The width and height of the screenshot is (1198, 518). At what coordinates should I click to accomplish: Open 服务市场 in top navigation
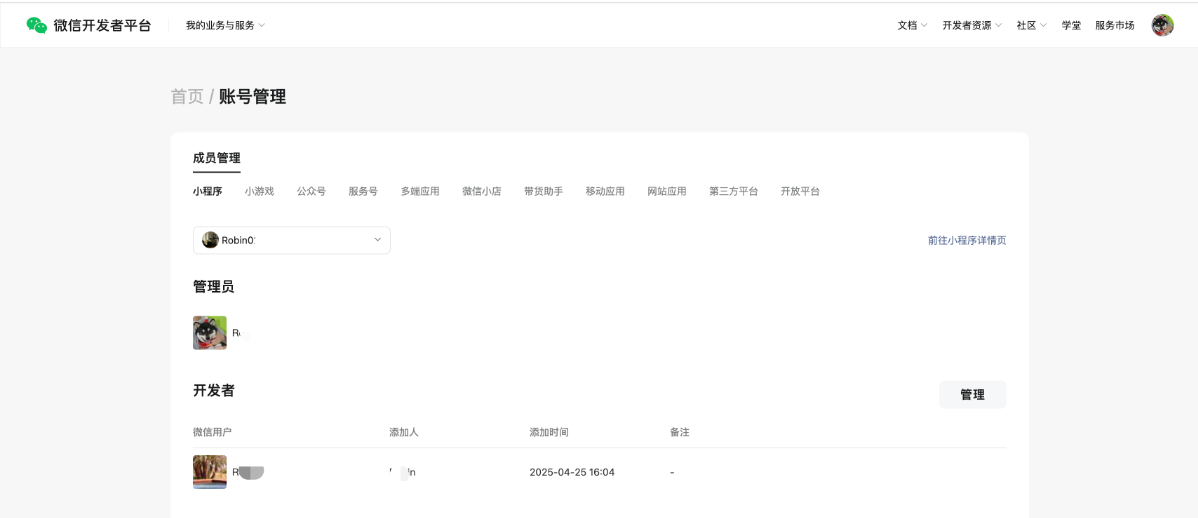tap(1114, 25)
